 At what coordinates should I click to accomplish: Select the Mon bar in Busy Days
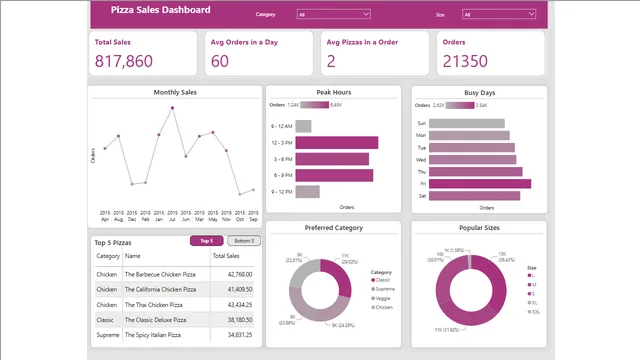469,135
